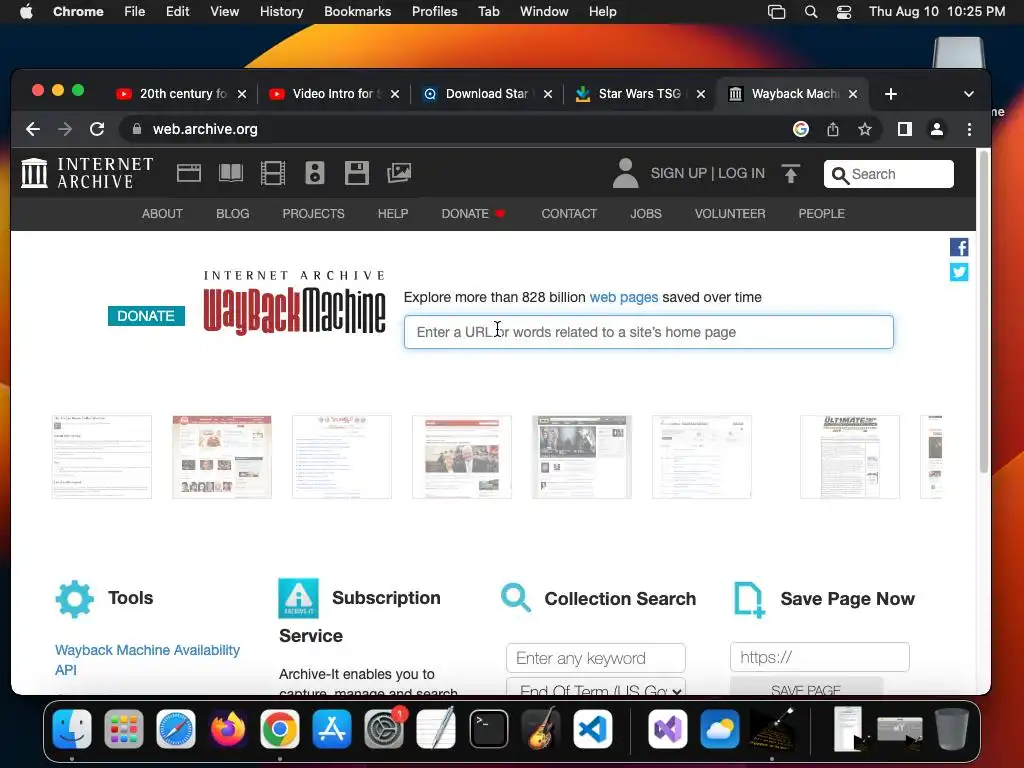Close the Wayback Machine tab
Viewport: 1024px width, 768px height.
(853, 94)
